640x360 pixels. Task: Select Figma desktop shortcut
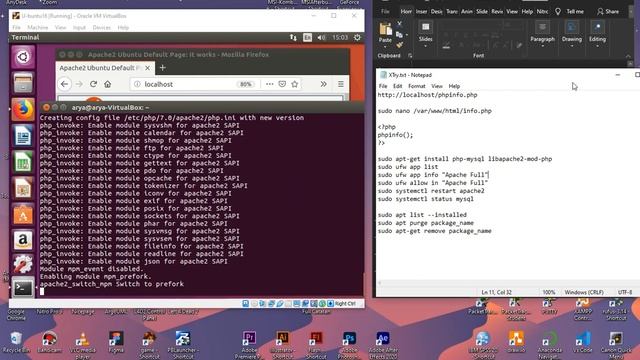click(116, 342)
